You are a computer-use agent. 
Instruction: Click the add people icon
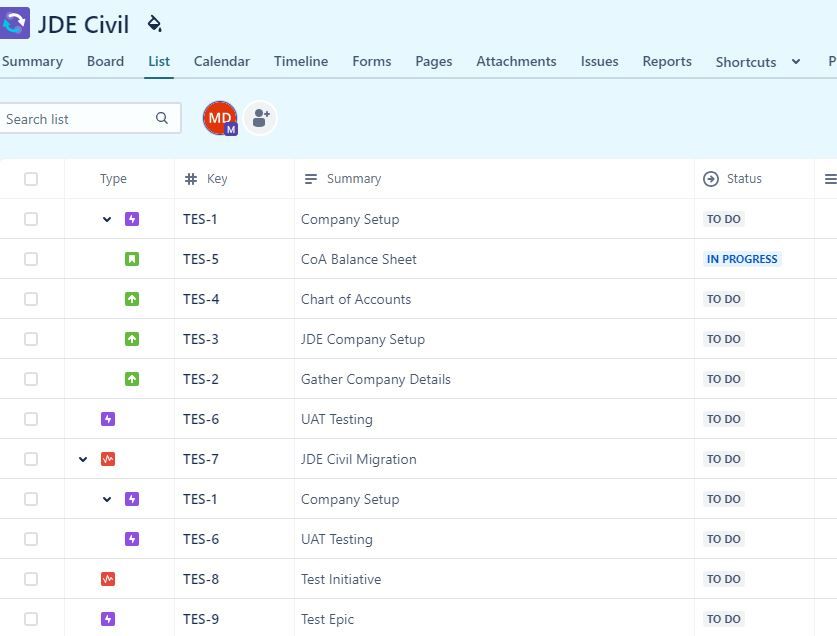click(x=260, y=118)
